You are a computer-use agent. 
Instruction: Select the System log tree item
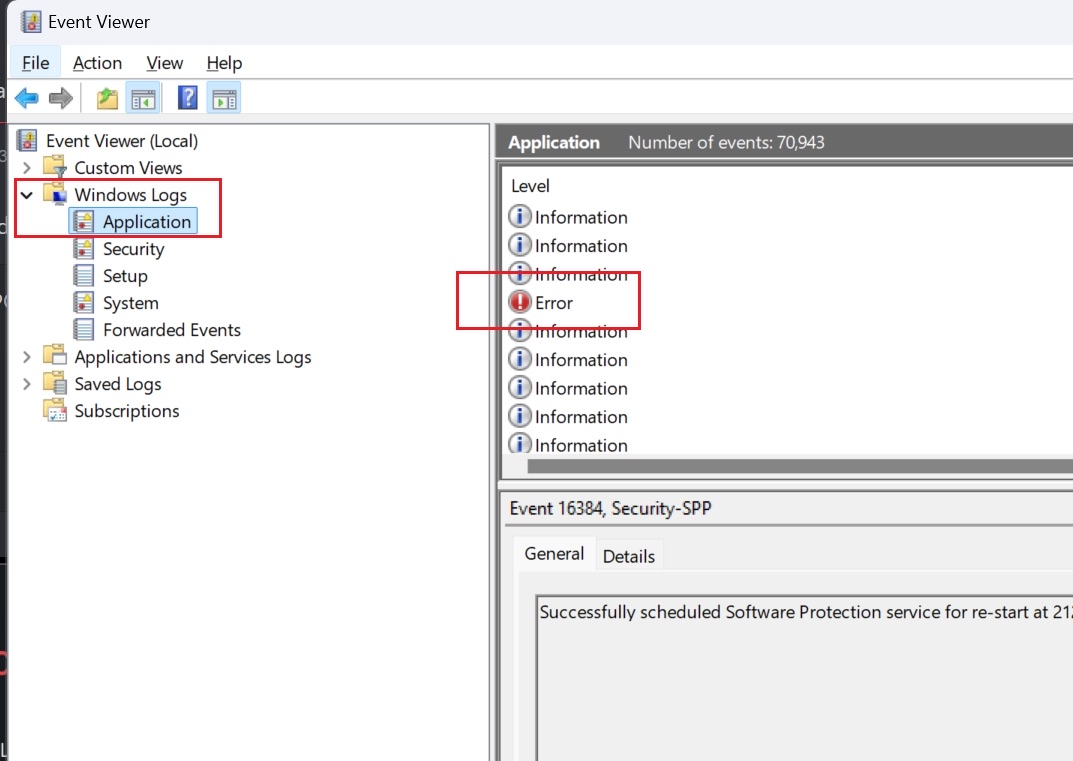click(x=131, y=303)
